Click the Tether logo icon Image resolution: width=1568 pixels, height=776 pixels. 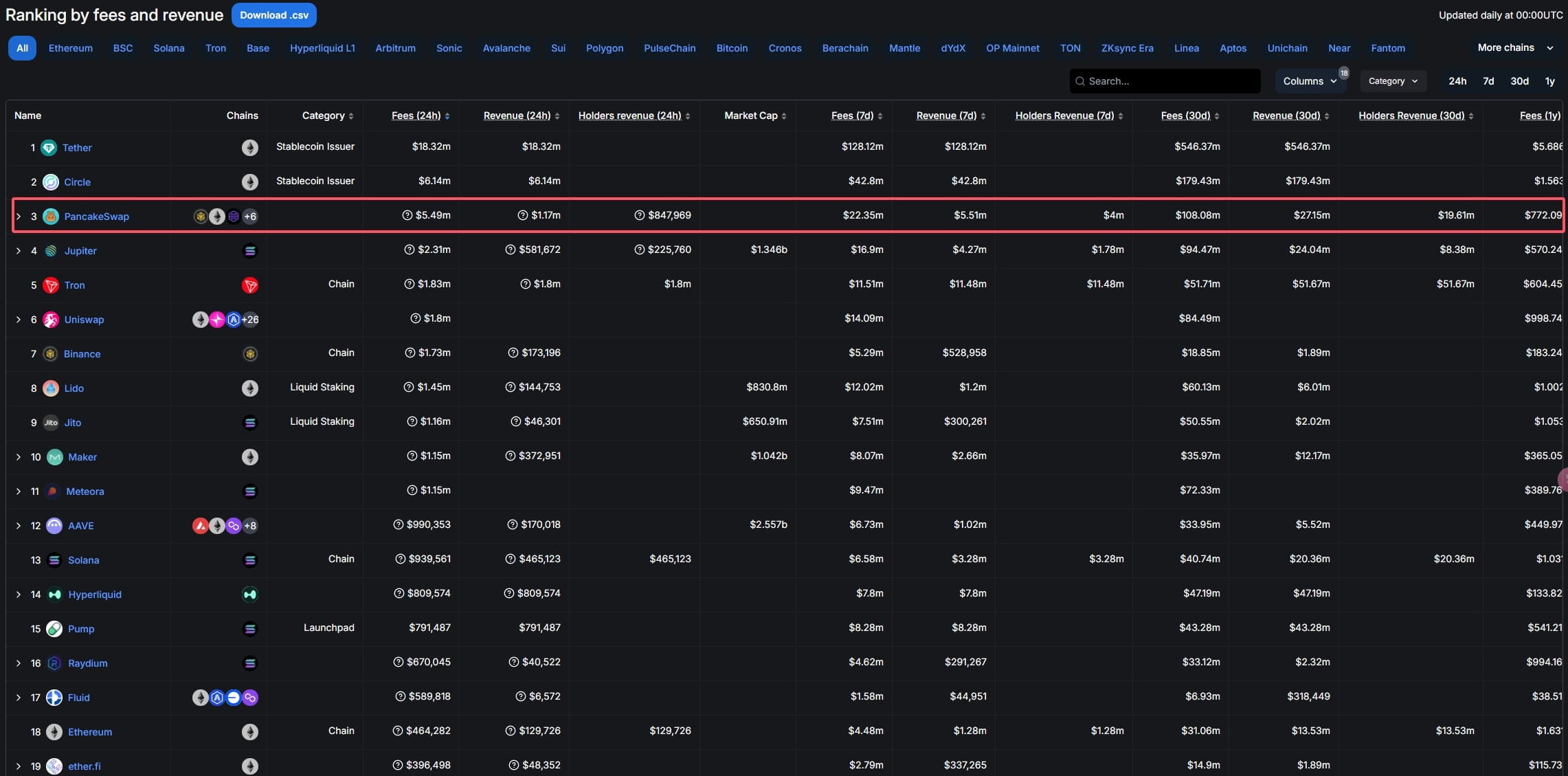pyautogui.click(x=49, y=148)
